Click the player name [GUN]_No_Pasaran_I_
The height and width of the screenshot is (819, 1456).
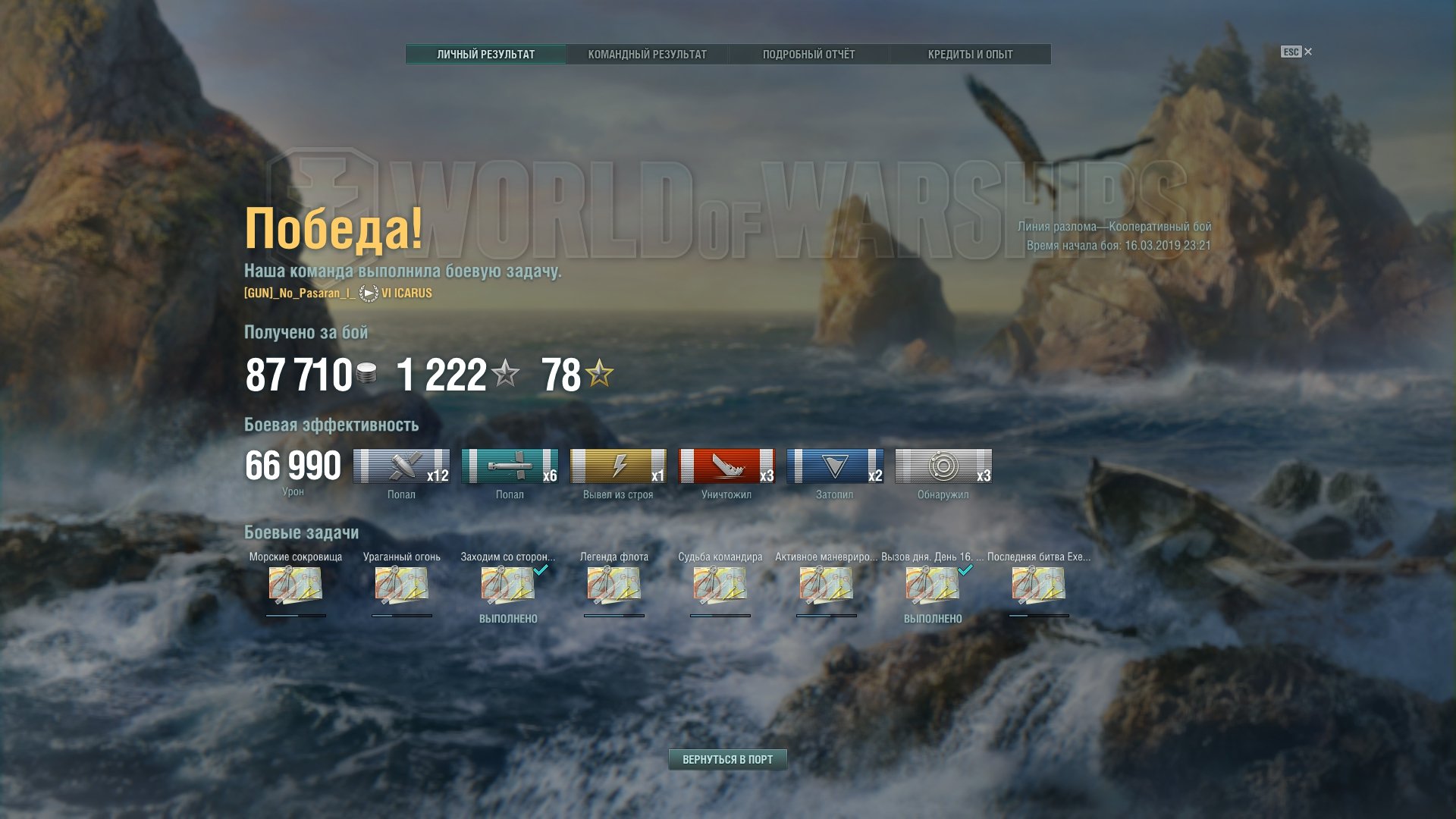[300, 293]
